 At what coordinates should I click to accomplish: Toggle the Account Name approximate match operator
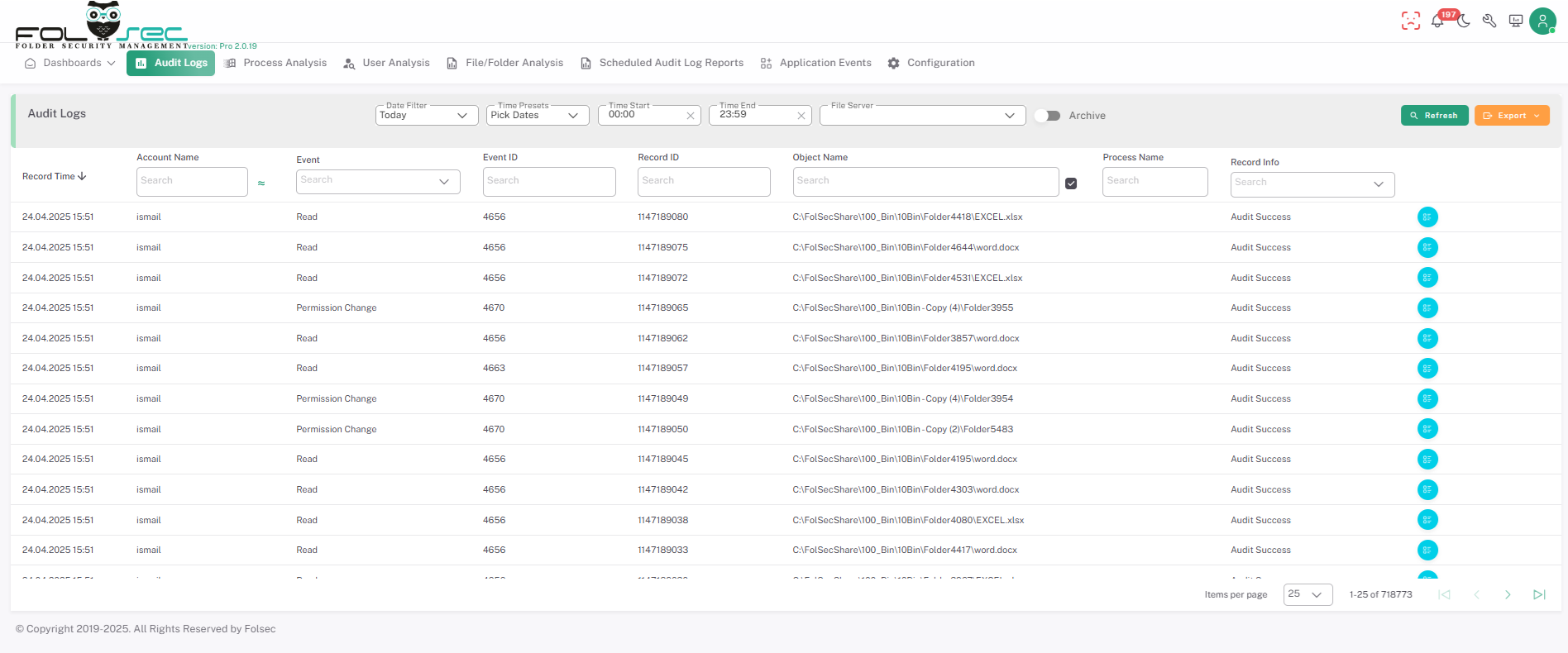pos(261,184)
